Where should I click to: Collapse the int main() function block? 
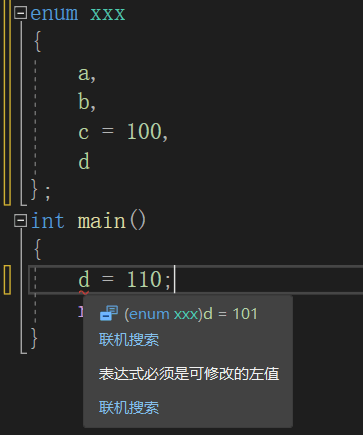coord(20,220)
